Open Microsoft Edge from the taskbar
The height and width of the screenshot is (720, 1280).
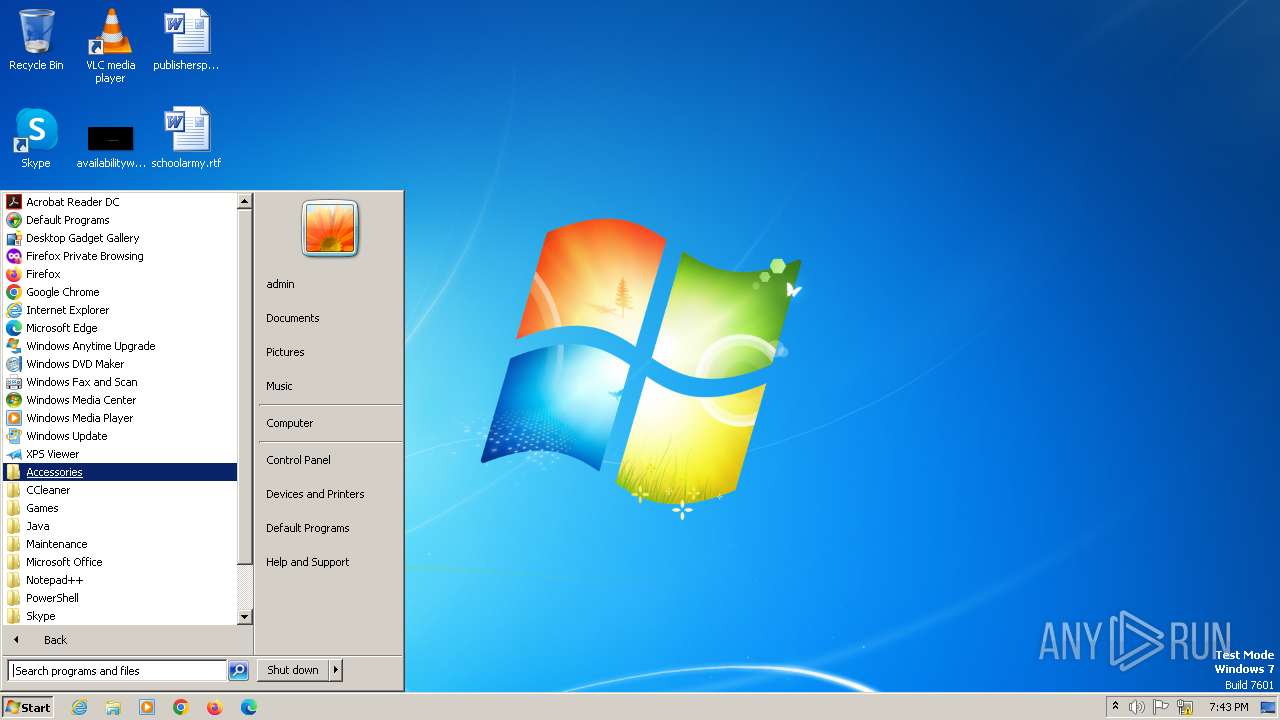(x=249, y=707)
